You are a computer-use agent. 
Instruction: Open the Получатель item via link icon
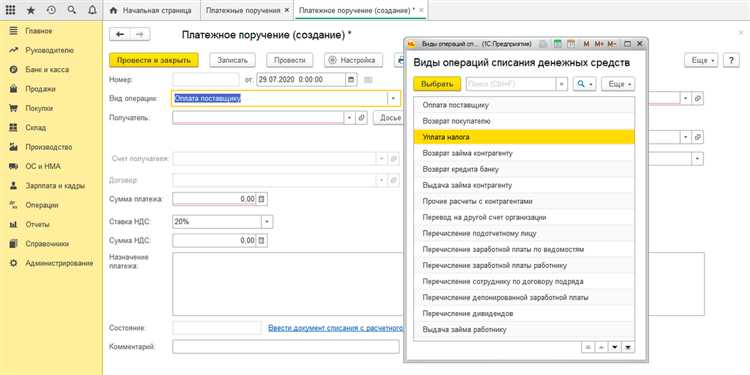[362, 118]
